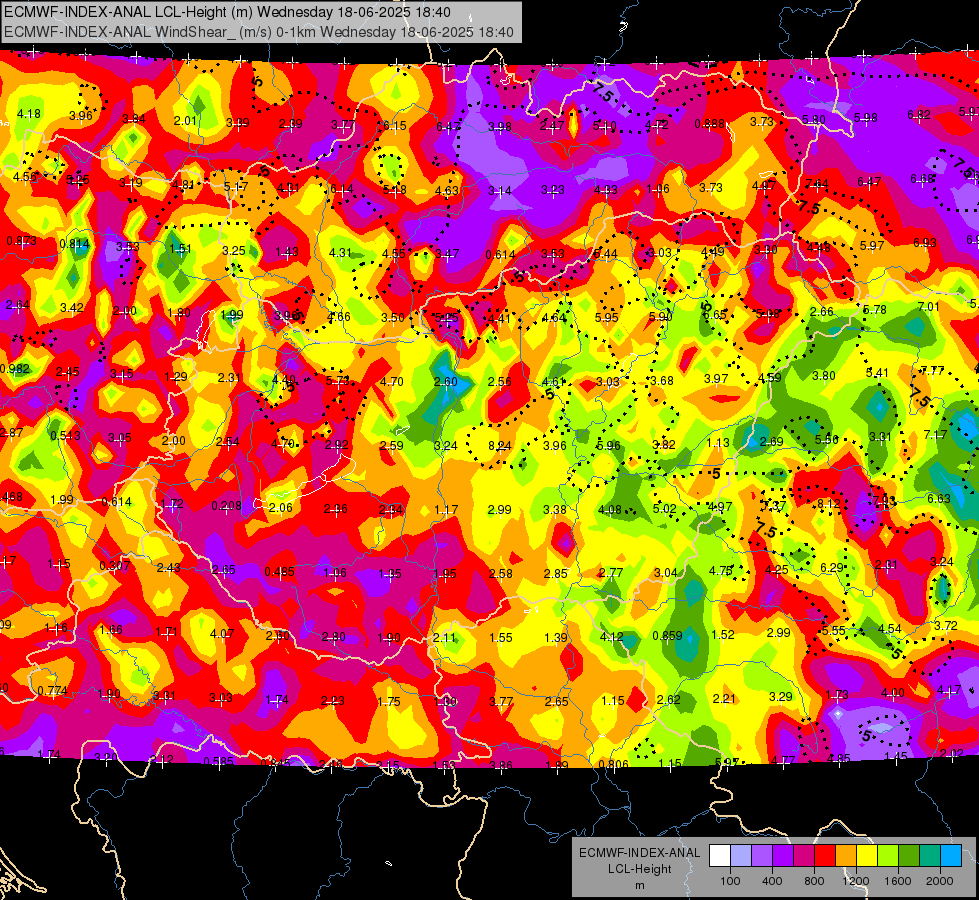Click the wind shear value 4.18
979x900 pixels.
click(29, 114)
